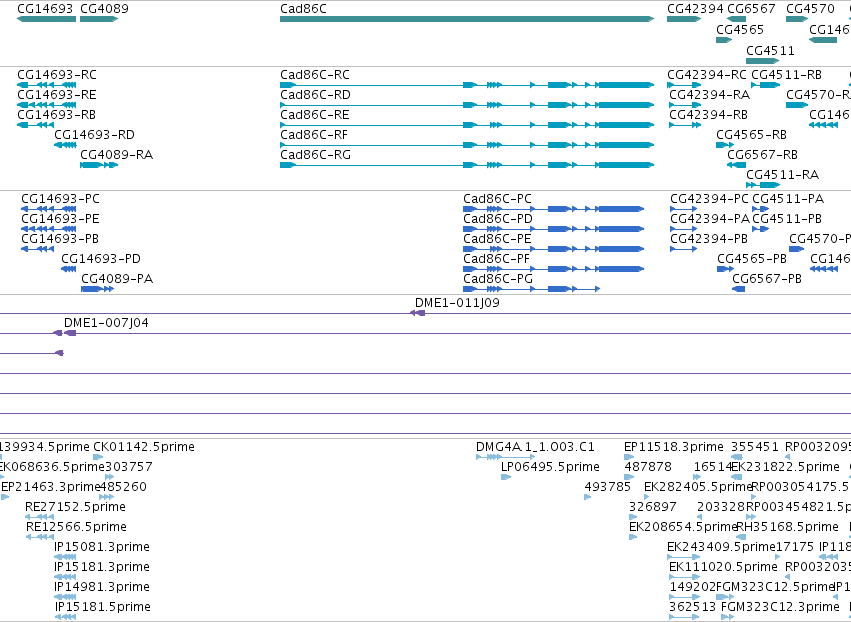Select the CG42394 gene label
The width and height of the screenshot is (851, 622).
pos(695,9)
